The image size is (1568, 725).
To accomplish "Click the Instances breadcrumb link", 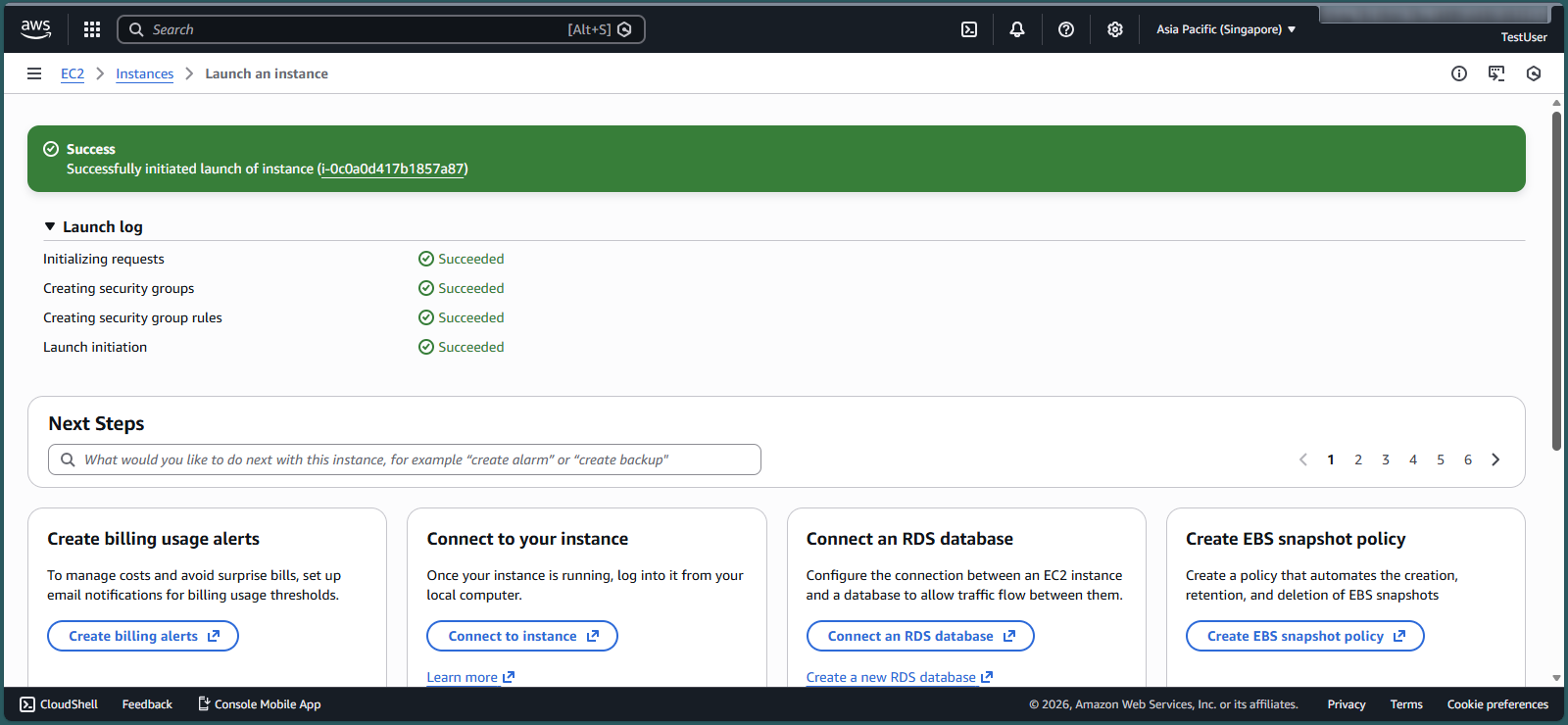I will tap(144, 73).
